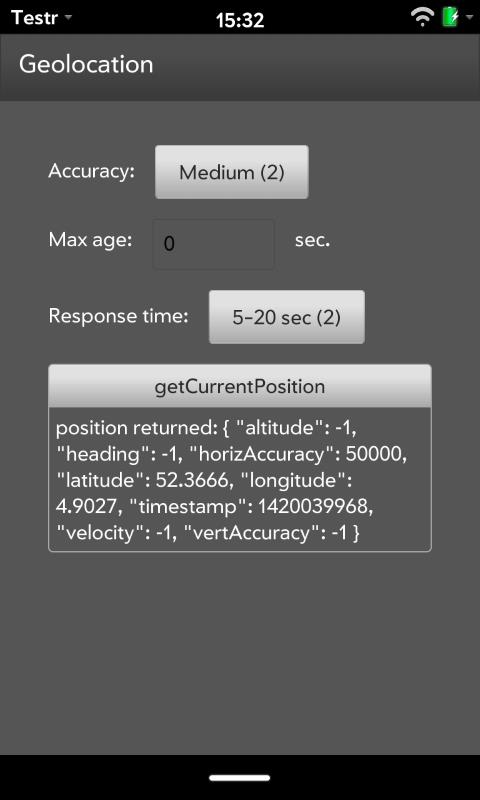
Task: Tap the small arrow beside Testr
Action: (68, 18)
